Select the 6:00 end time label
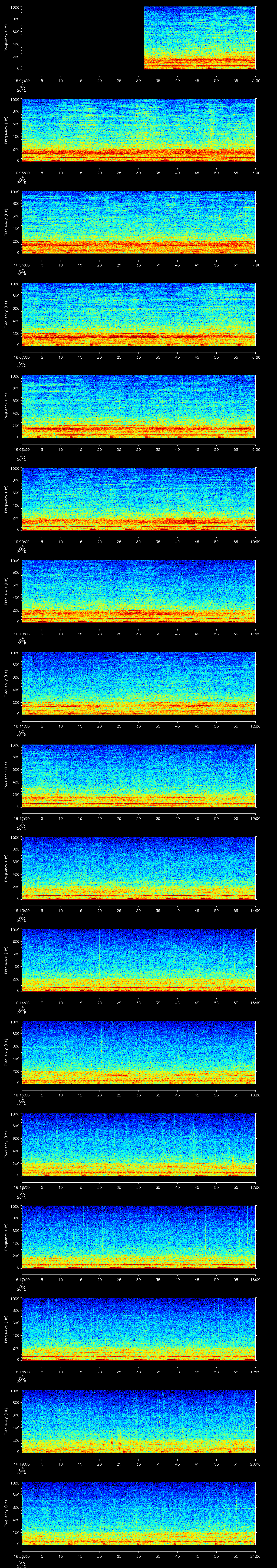This screenshot has width=277, height=1568. (256, 173)
